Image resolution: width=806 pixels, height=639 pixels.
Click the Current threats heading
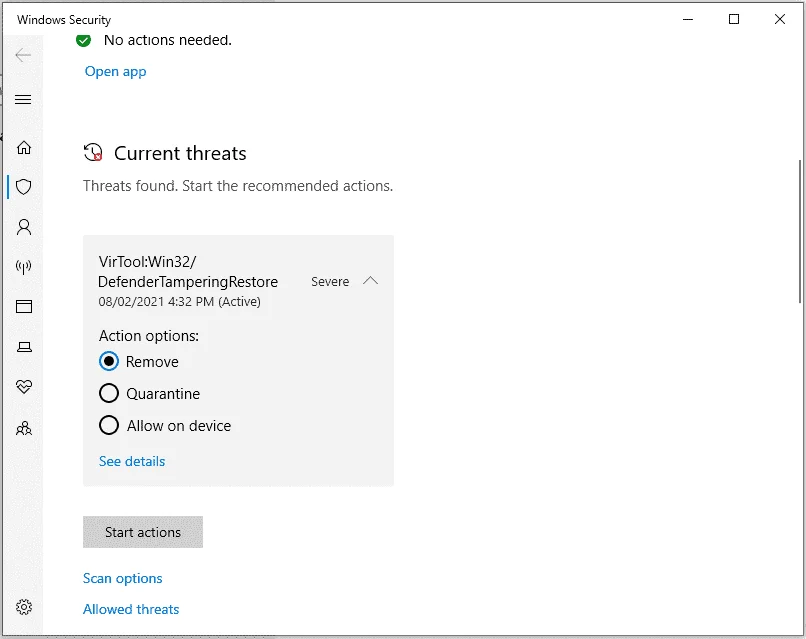[180, 153]
